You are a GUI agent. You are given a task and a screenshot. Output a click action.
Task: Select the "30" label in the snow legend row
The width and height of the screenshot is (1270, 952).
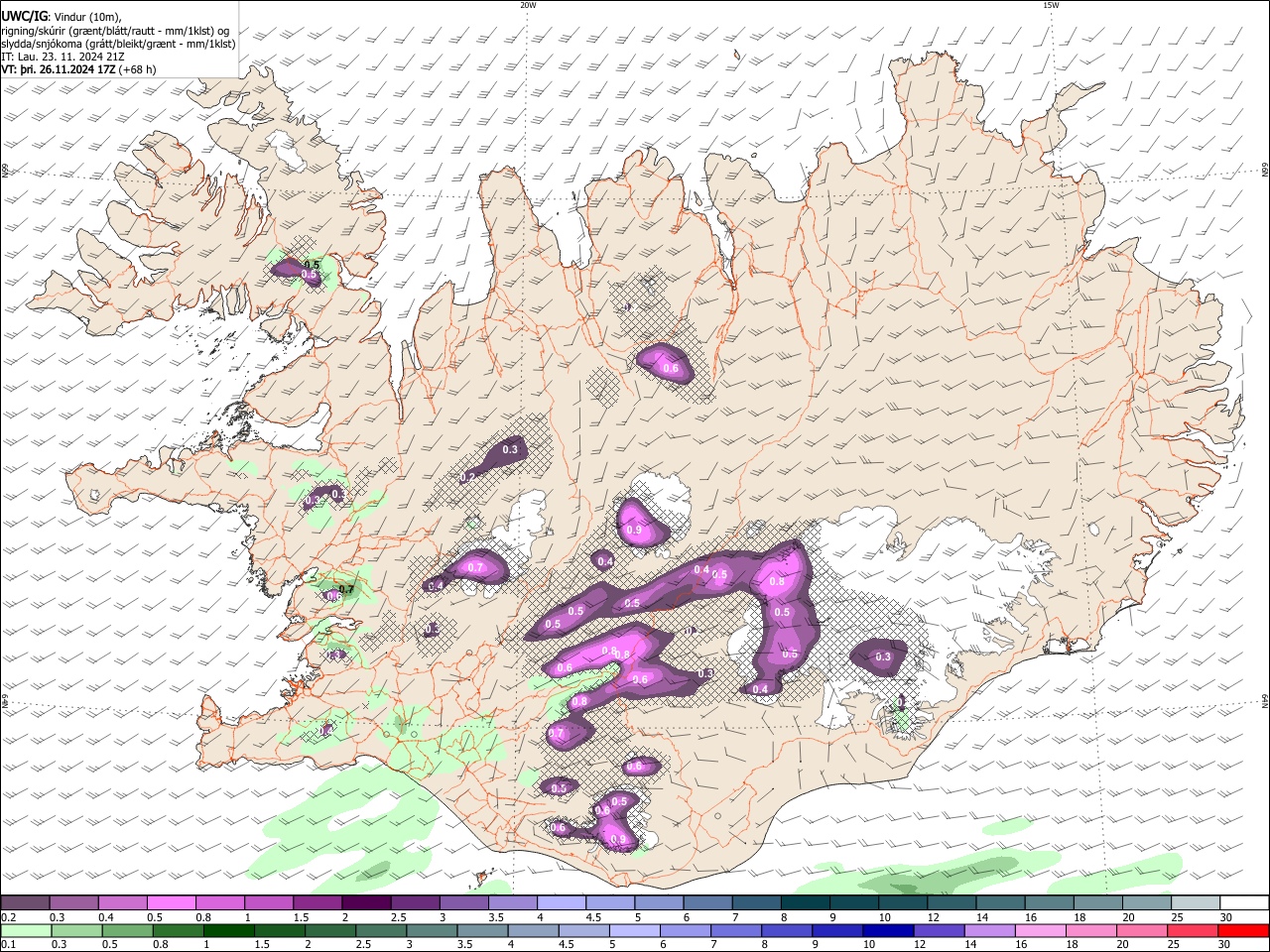pyautogui.click(x=1225, y=917)
